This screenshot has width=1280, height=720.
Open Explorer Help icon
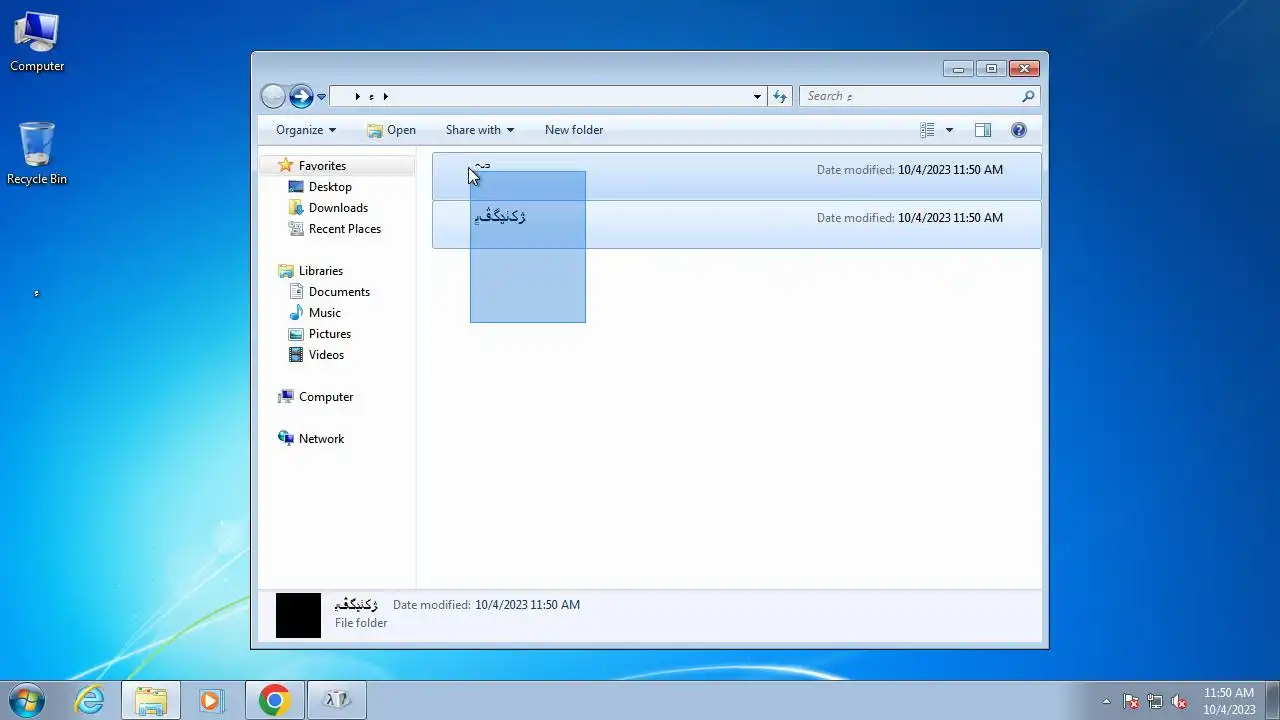tap(1019, 130)
